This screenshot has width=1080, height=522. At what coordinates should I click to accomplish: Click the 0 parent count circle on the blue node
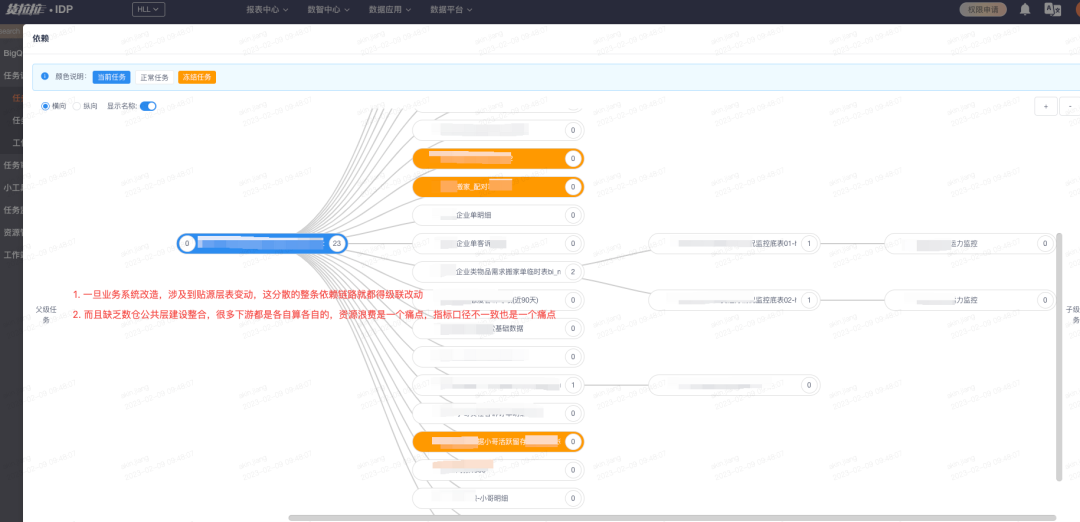pos(187,243)
